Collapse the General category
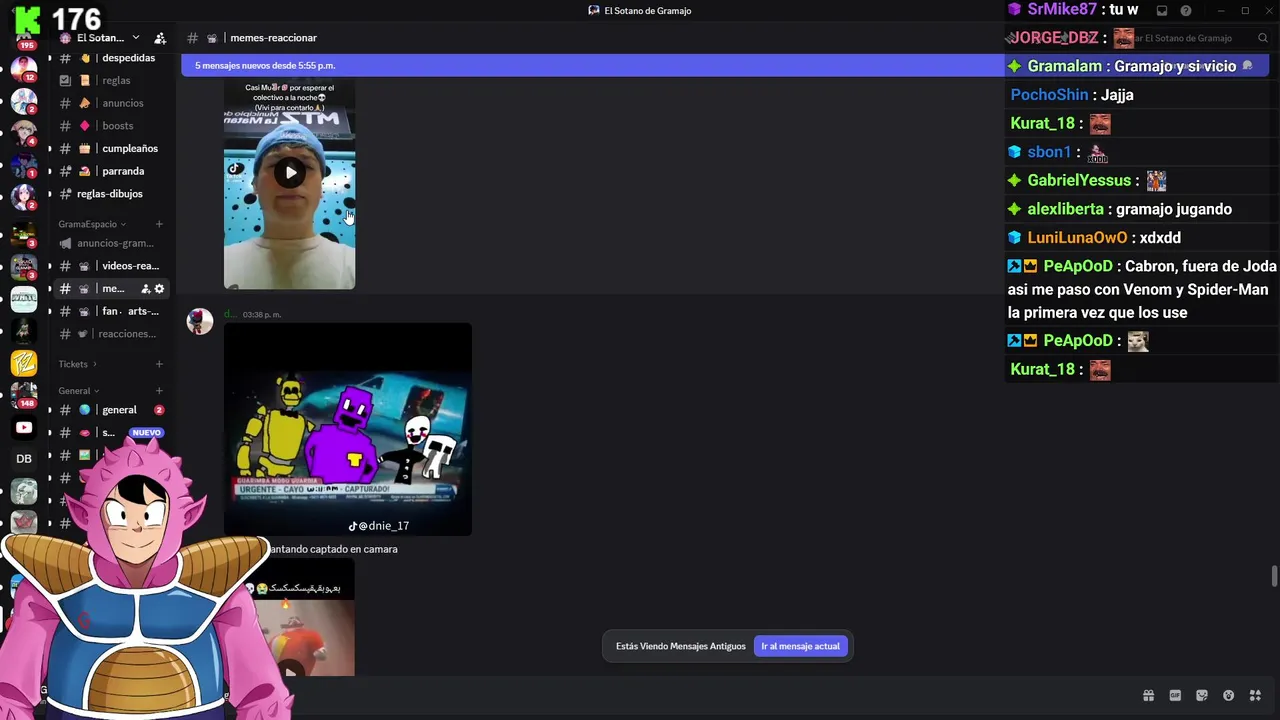The image size is (1280, 720). click(x=78, y=391)
